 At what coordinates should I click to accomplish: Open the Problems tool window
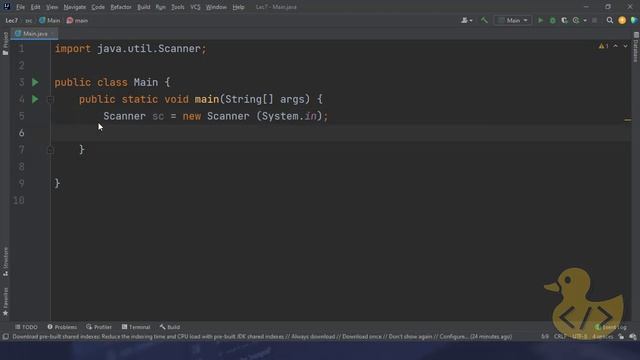click(x=62, y=327)
